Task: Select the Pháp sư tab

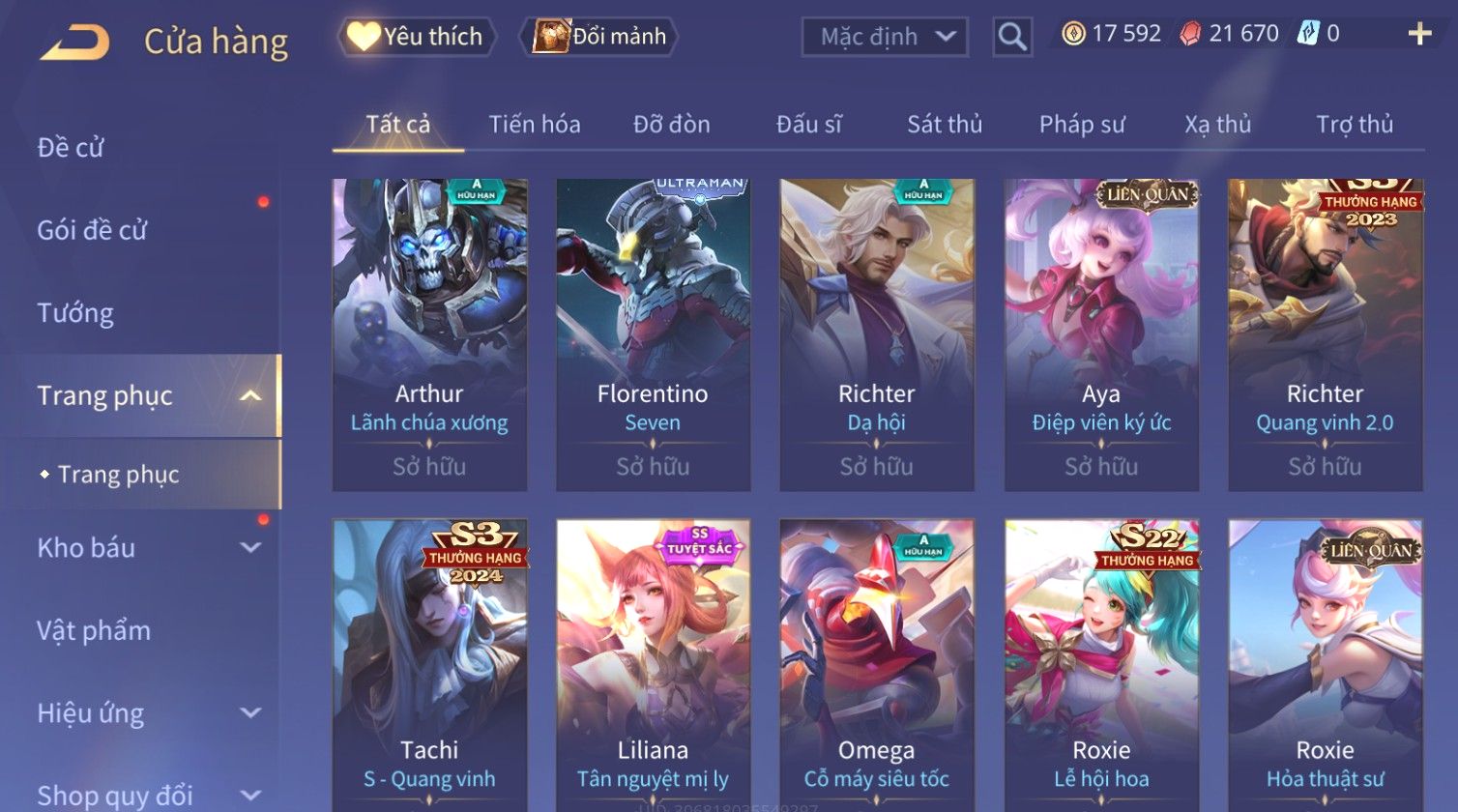Action: click(x=1082, y=125)
